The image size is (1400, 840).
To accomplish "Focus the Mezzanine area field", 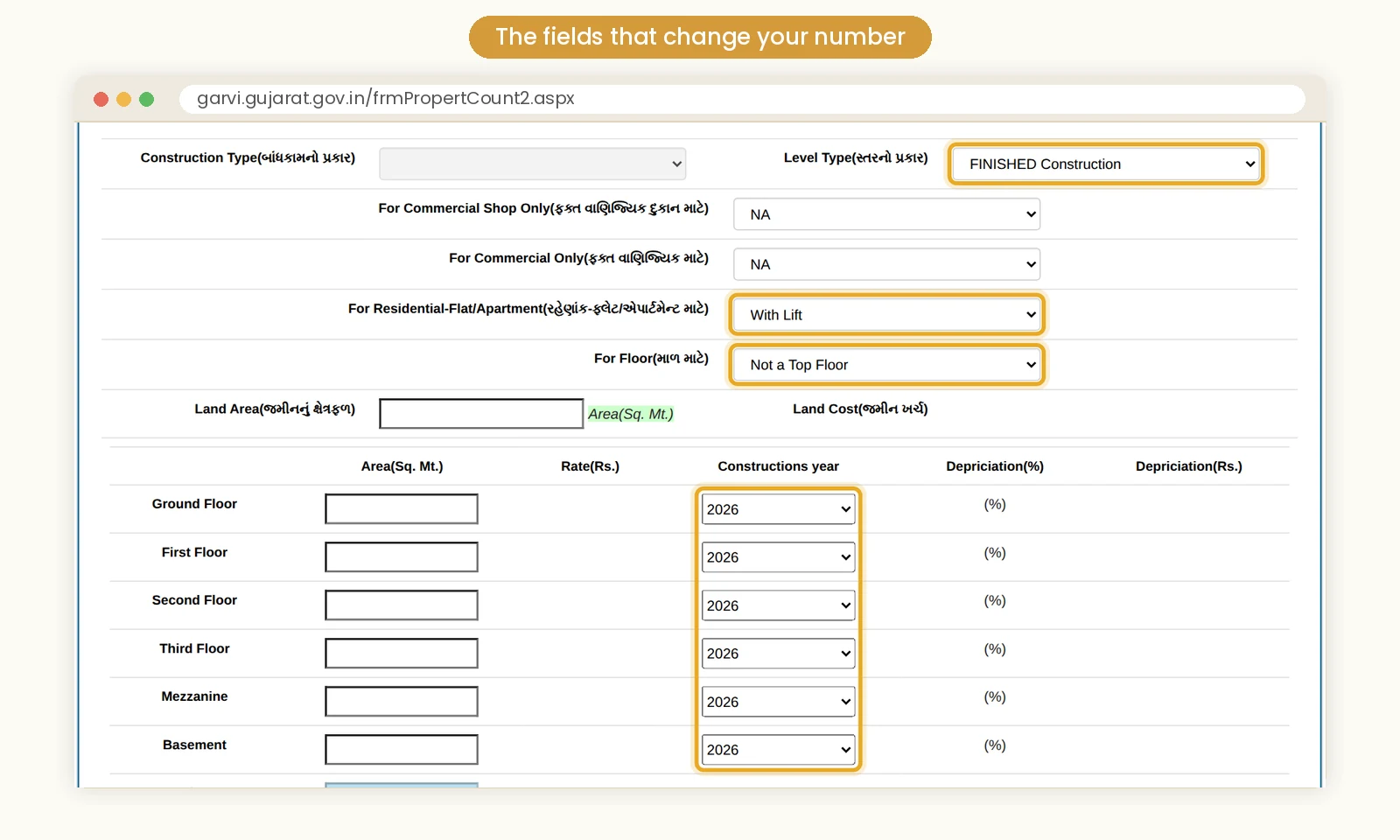I will pos(402,702).
